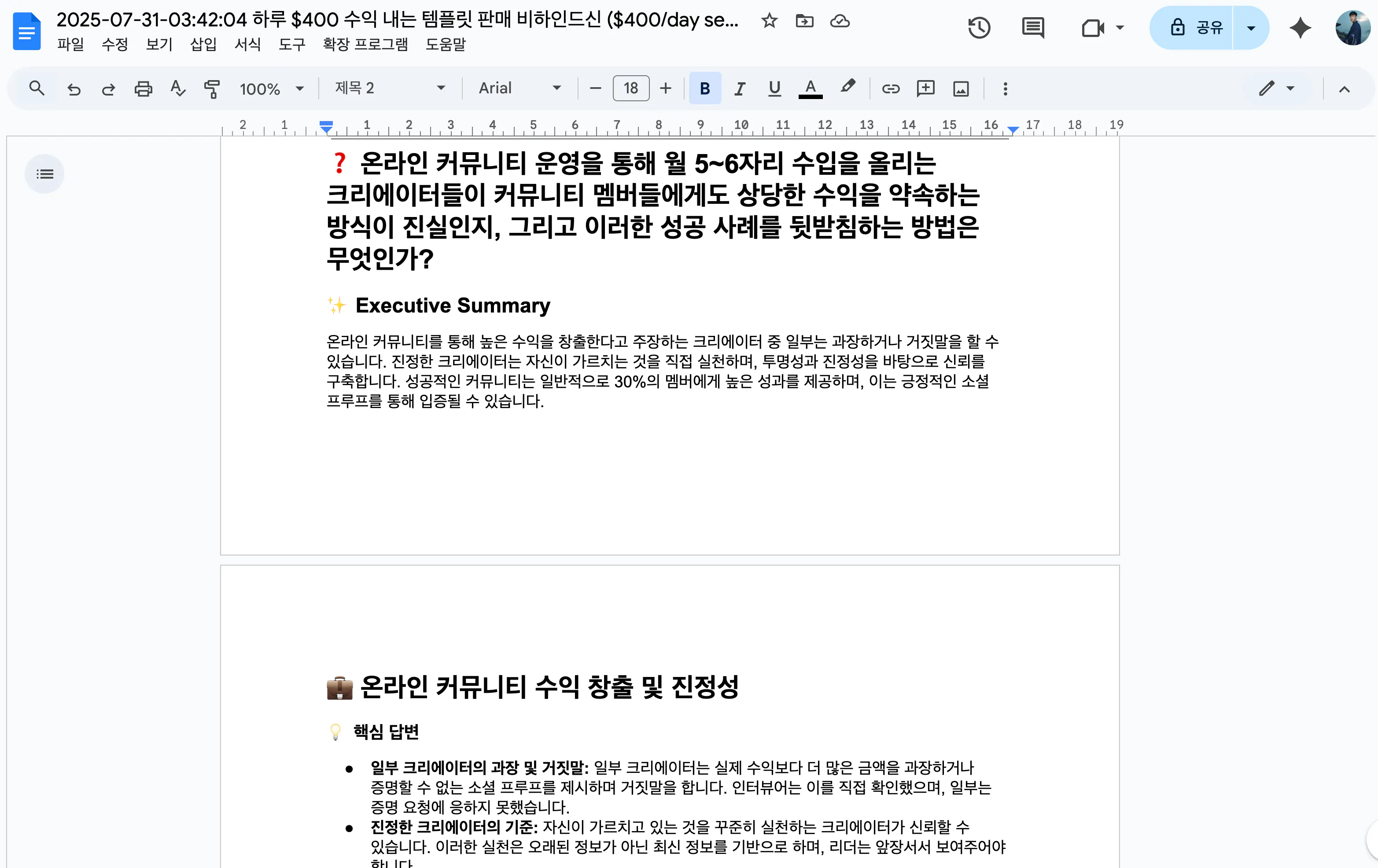Toggle bold formatting
Image resolution: width=1378 pixels, height=868 pixels.
coord(704,88)
